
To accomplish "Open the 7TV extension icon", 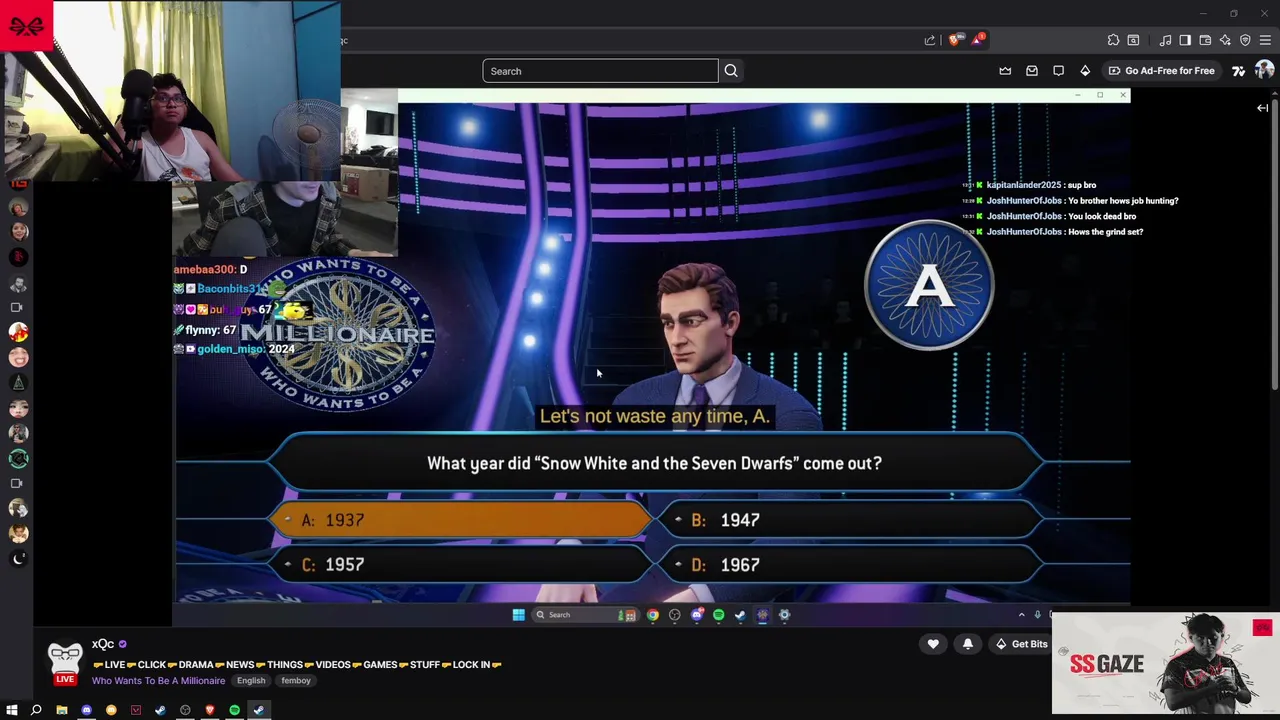I will pos(1238,71).
